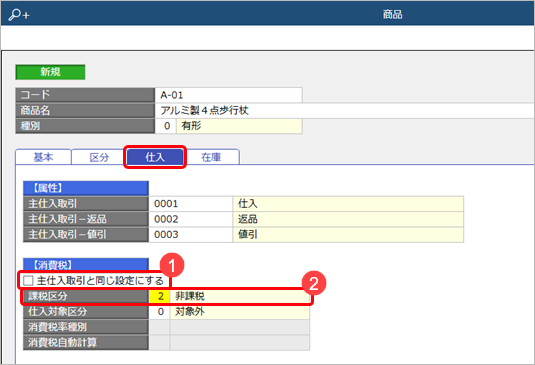Click the 主仕入取引 row label
Image resolution: width=535 pixels, height=365 pixels.
point(86,204)
